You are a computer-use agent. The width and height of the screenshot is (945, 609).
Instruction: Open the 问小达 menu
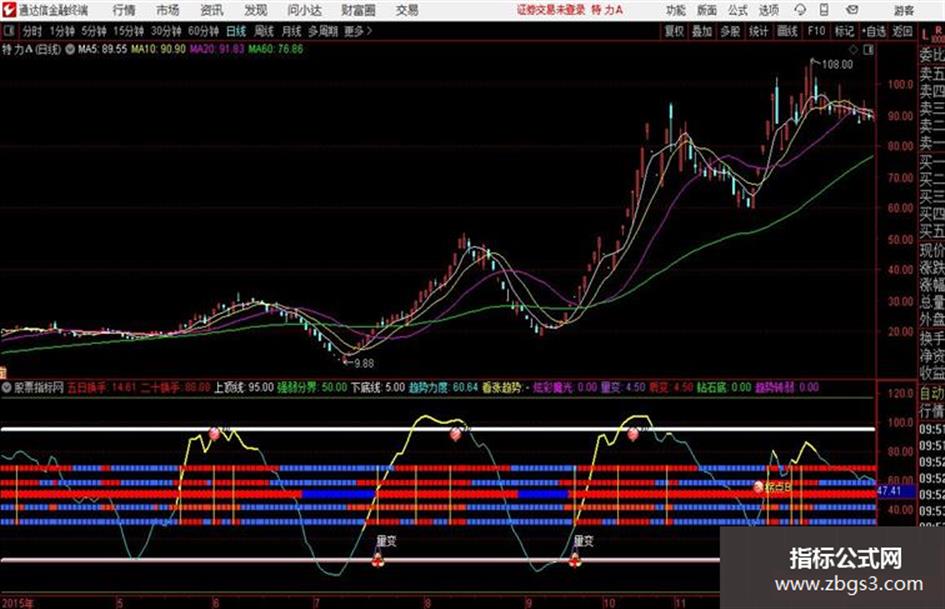[304, 10]
